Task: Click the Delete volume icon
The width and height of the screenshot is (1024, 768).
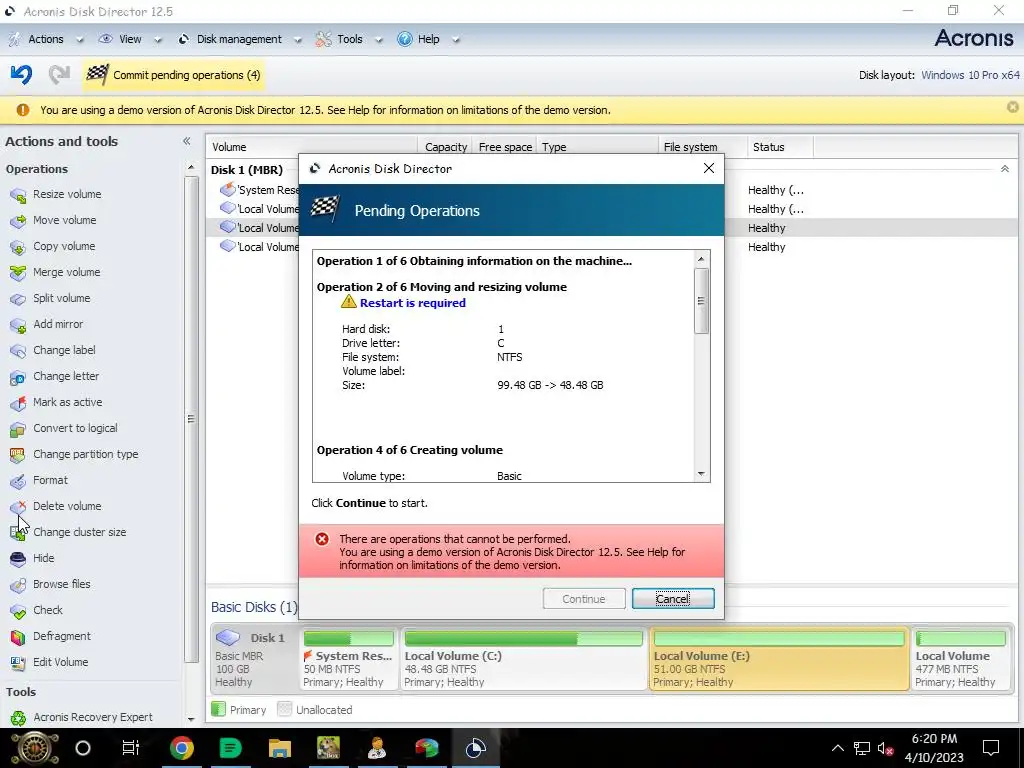Action: pyautogui.click(x=18, y=507)
